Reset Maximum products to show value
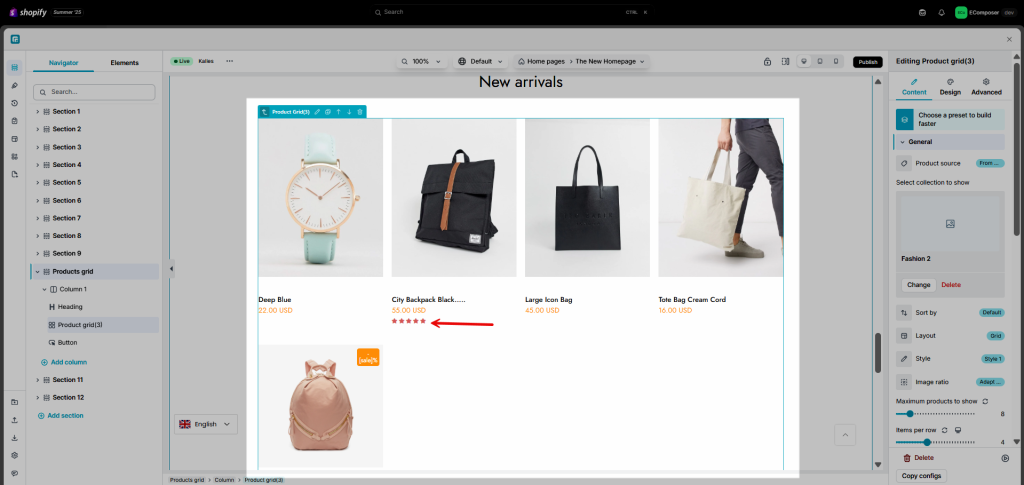 click(985, 401)
